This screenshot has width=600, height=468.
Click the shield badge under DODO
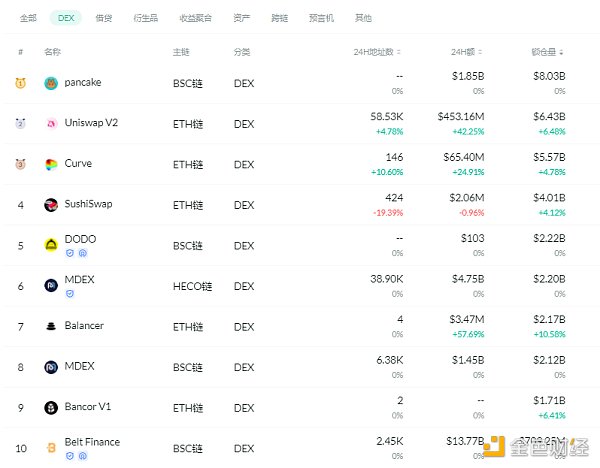pyautogui.click(x=70, y=254)
